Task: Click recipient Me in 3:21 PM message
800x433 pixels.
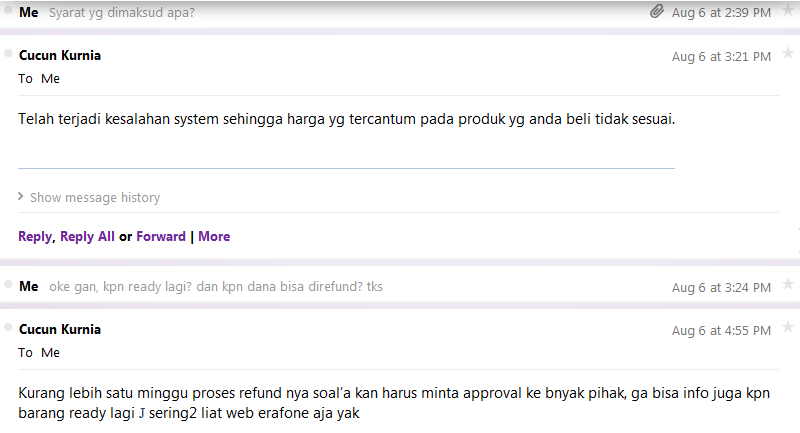Action: (x=51, y=79)
